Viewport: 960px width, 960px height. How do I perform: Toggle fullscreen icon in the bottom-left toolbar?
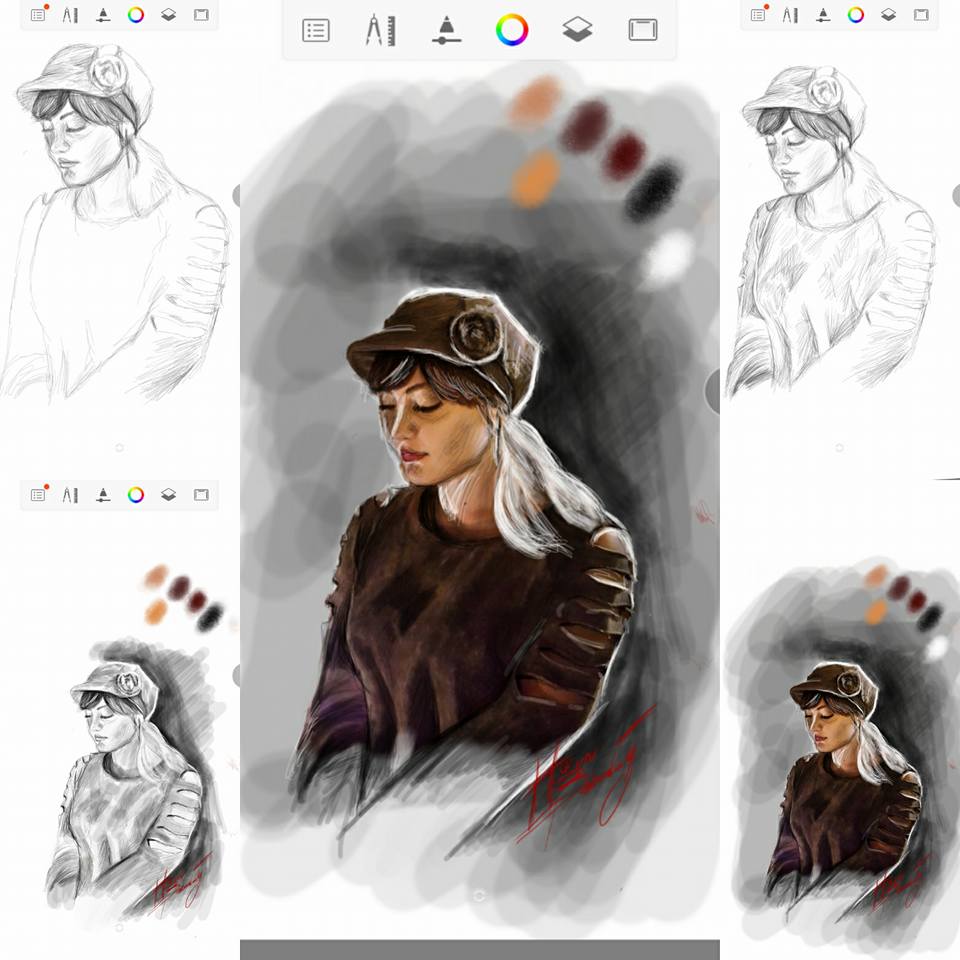[201, 494]
